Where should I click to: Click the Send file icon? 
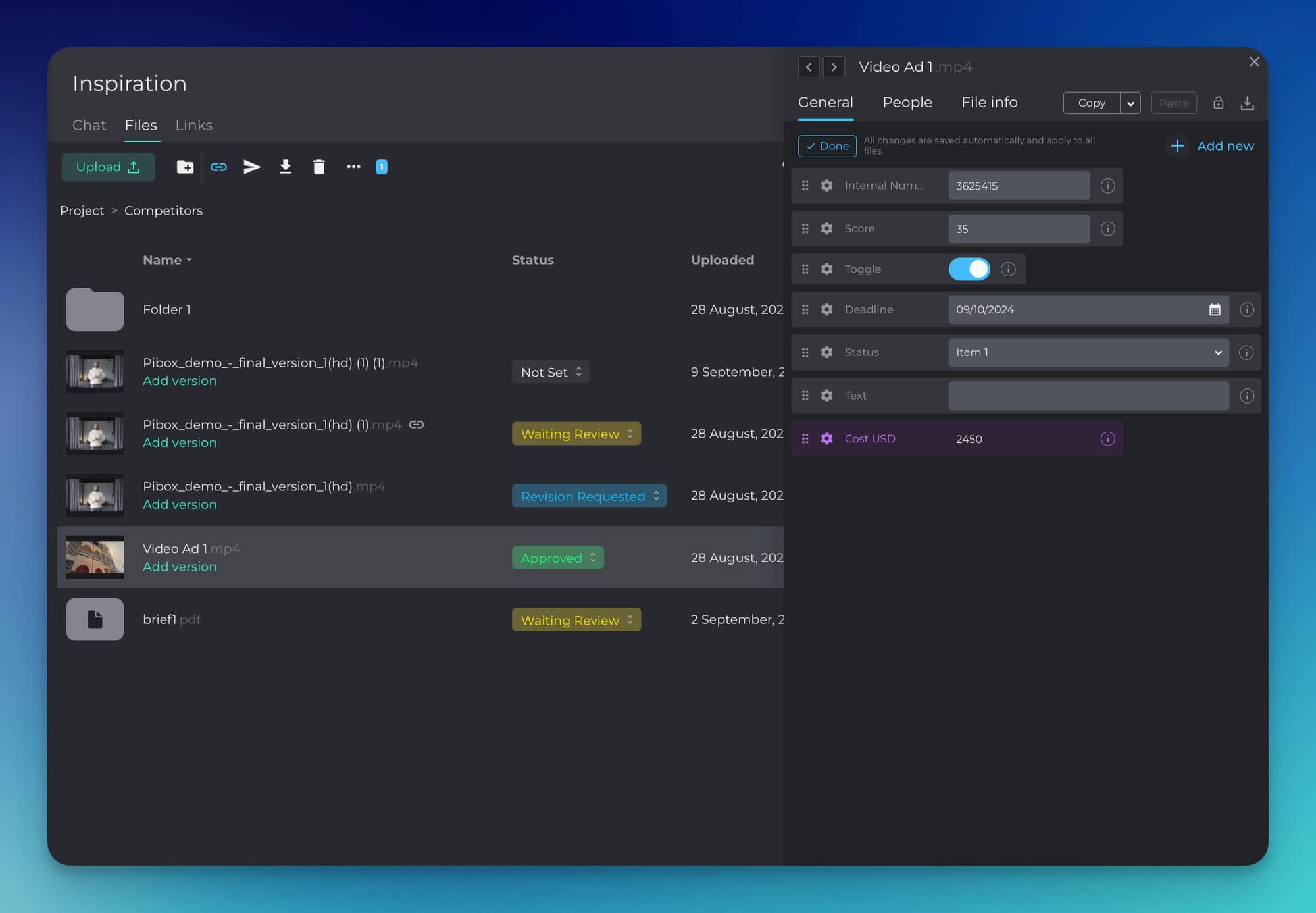(x=252, y=167)
